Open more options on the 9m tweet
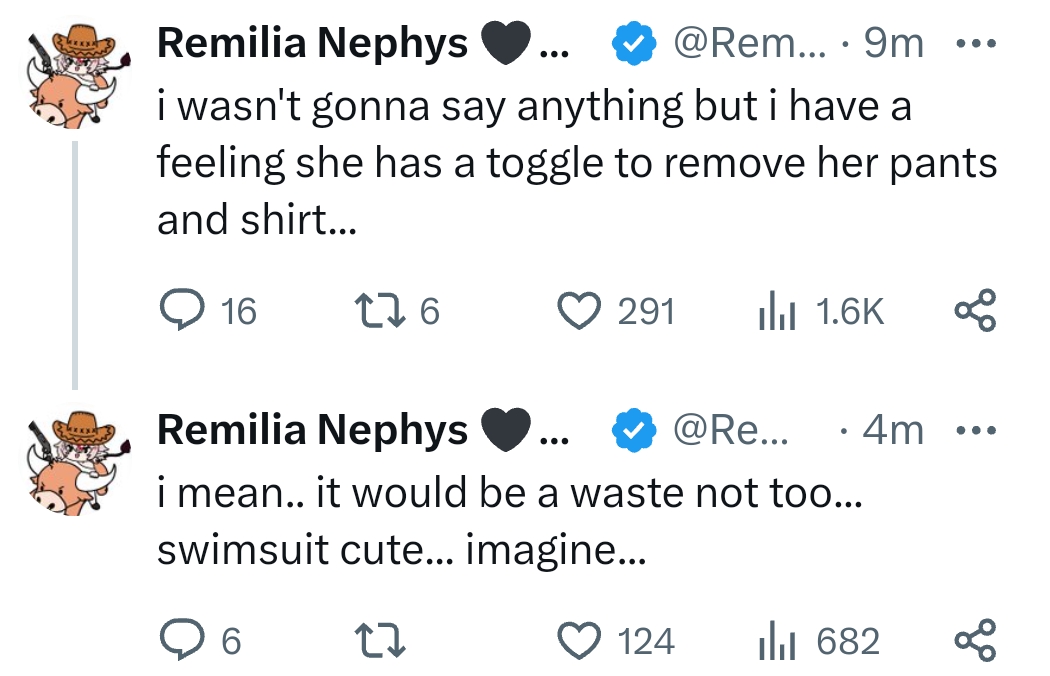Screen dimensions: 1050x676 (975, 44)
